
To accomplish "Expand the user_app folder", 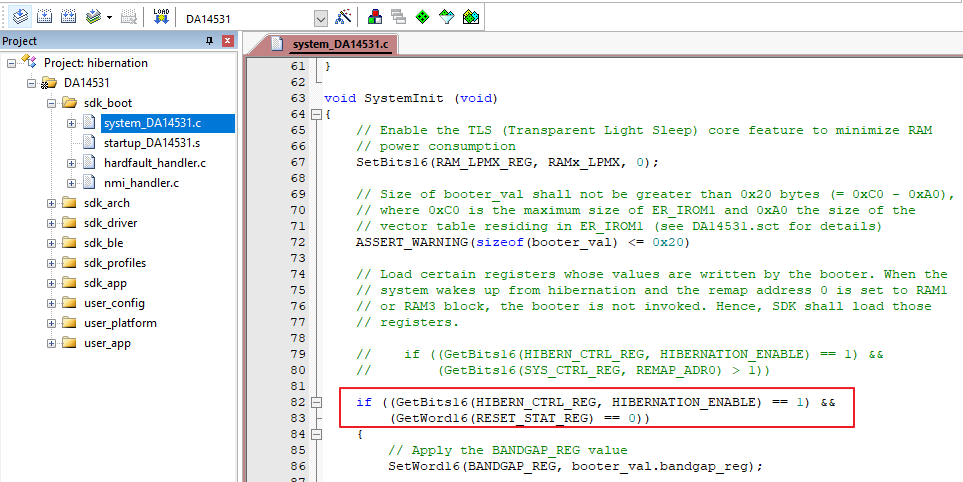I will [x=52, y=343].
